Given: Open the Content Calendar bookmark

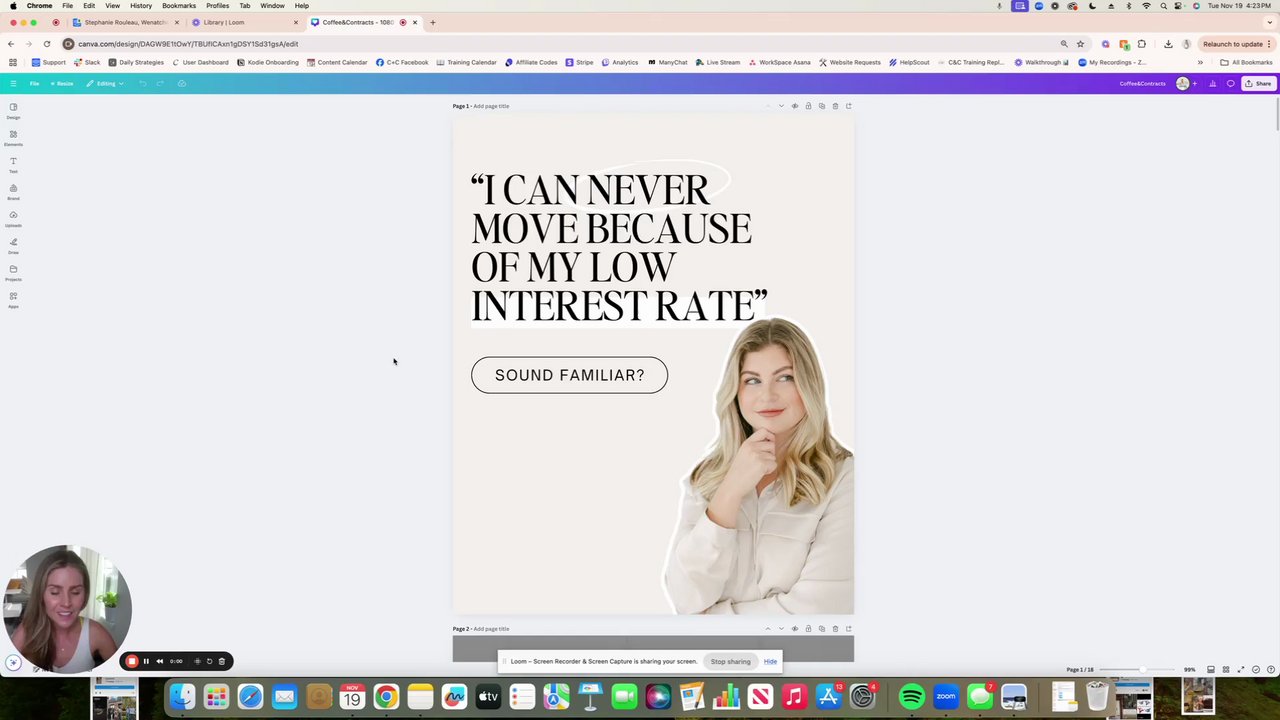Looking at the screenshot, I should click(337, 62).
